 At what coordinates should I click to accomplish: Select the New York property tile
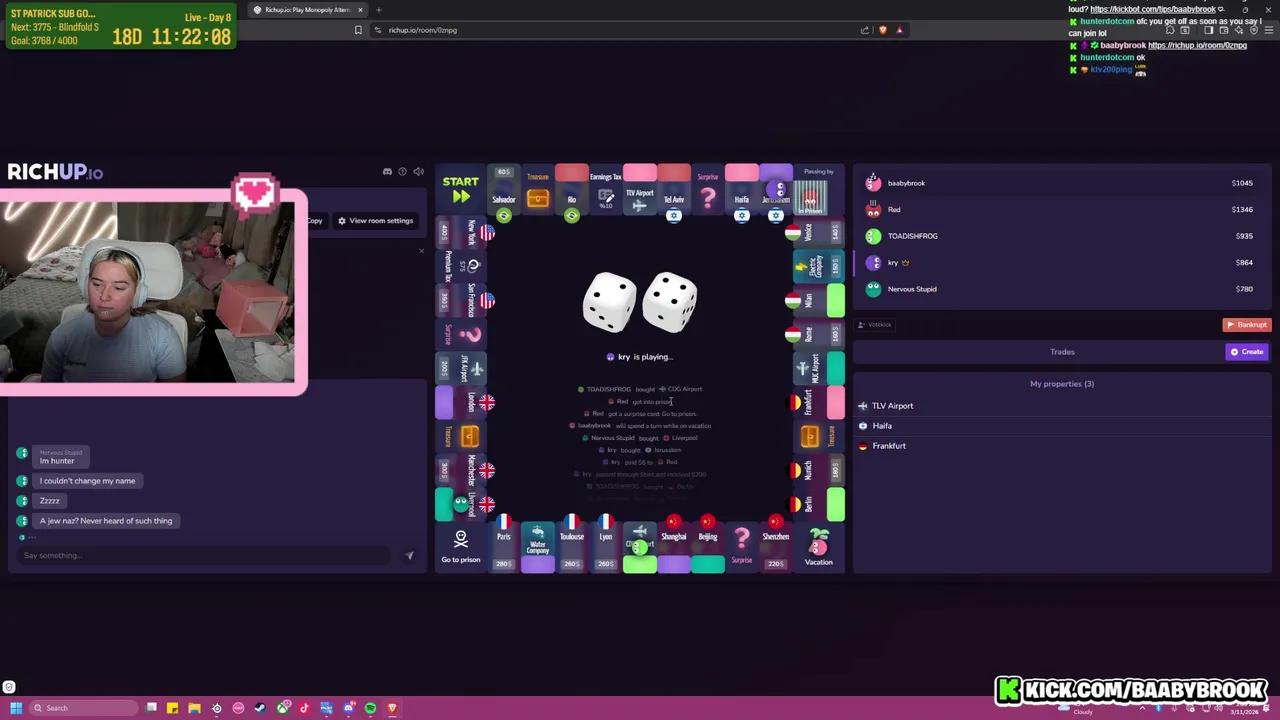461,232
